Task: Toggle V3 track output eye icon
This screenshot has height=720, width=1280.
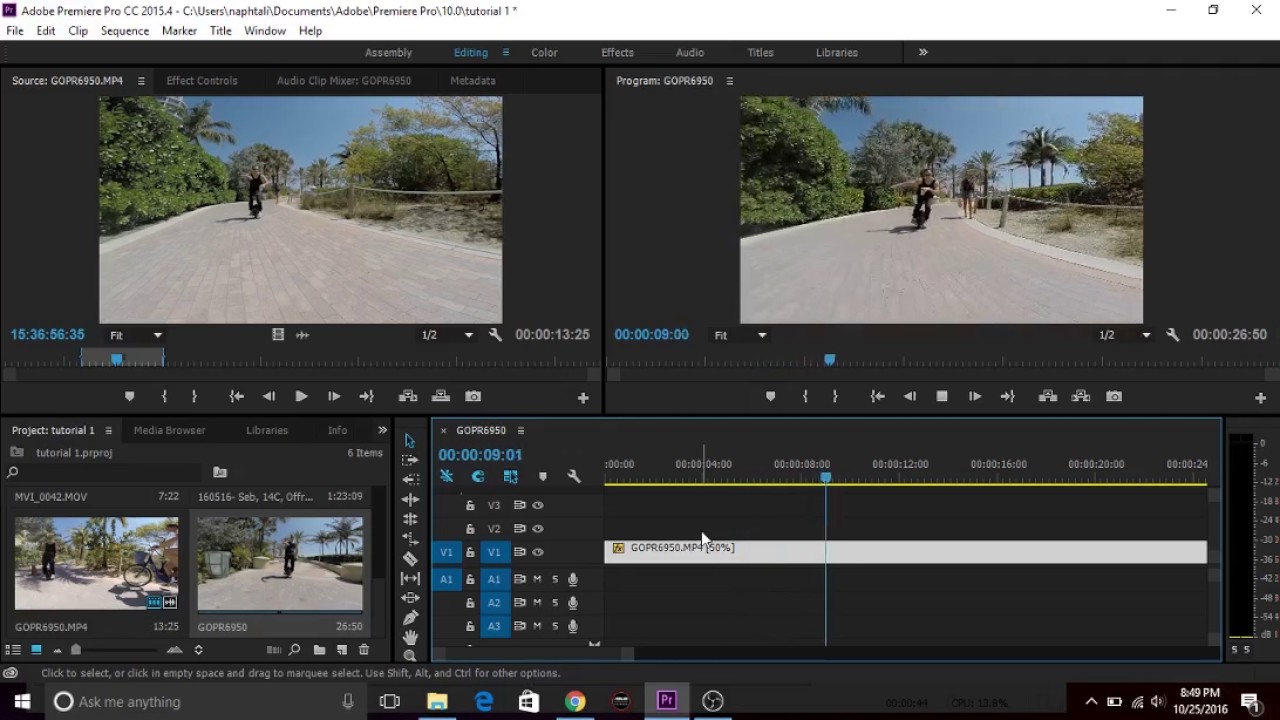Action: pos(538,506)
